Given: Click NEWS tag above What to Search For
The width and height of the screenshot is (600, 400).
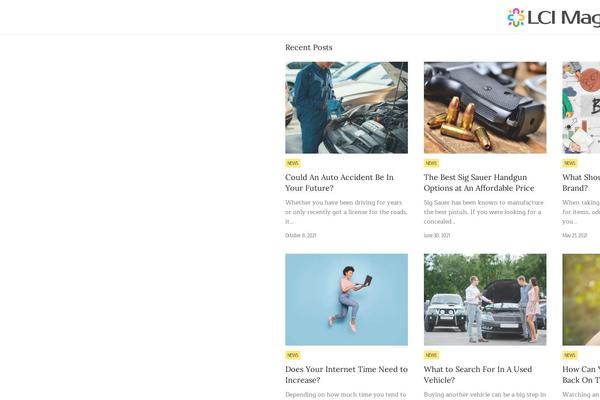Looking at the screenshot, I should (x=431, y=355).
